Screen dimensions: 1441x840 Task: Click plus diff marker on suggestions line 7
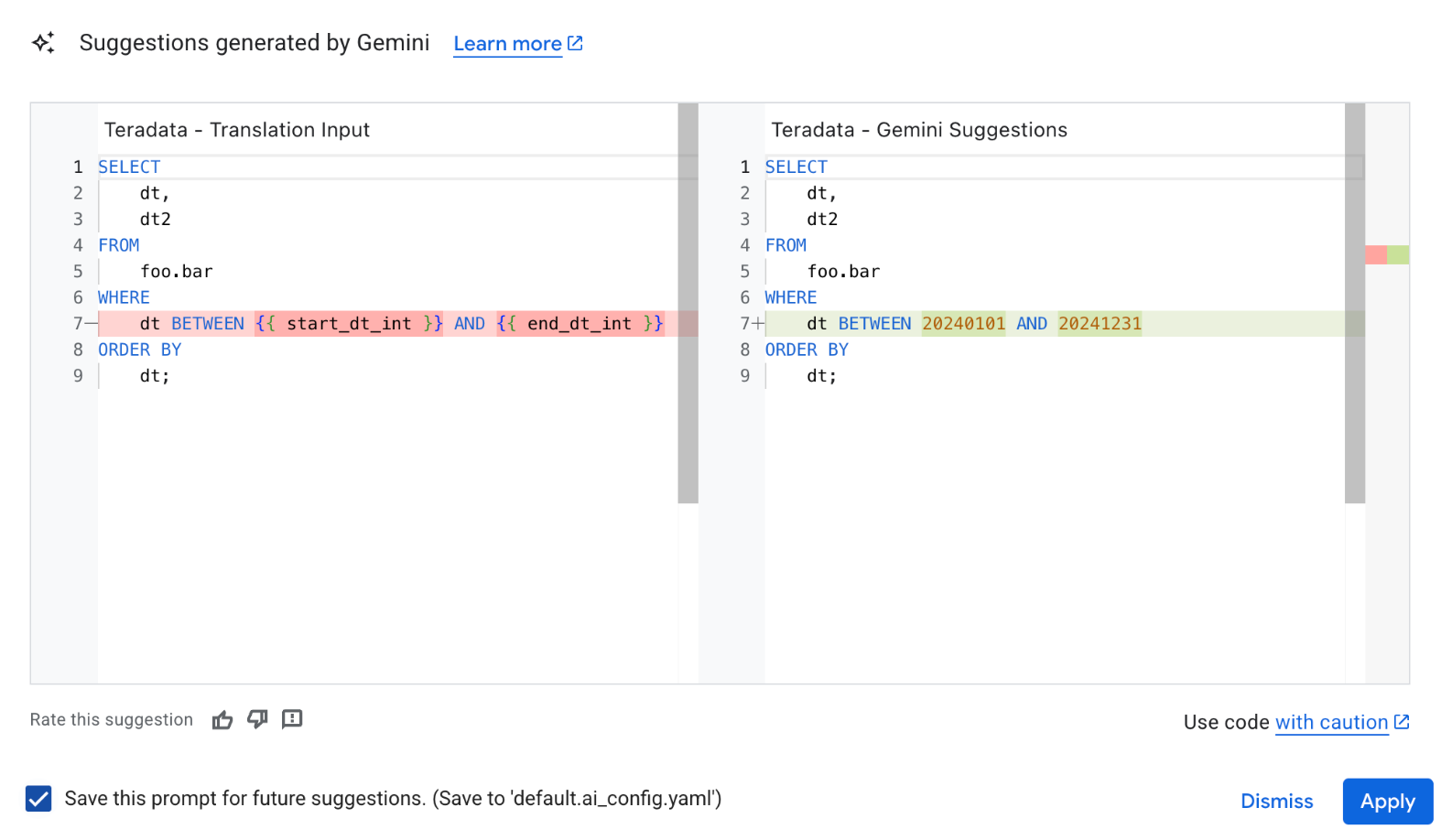coord(758,323)
